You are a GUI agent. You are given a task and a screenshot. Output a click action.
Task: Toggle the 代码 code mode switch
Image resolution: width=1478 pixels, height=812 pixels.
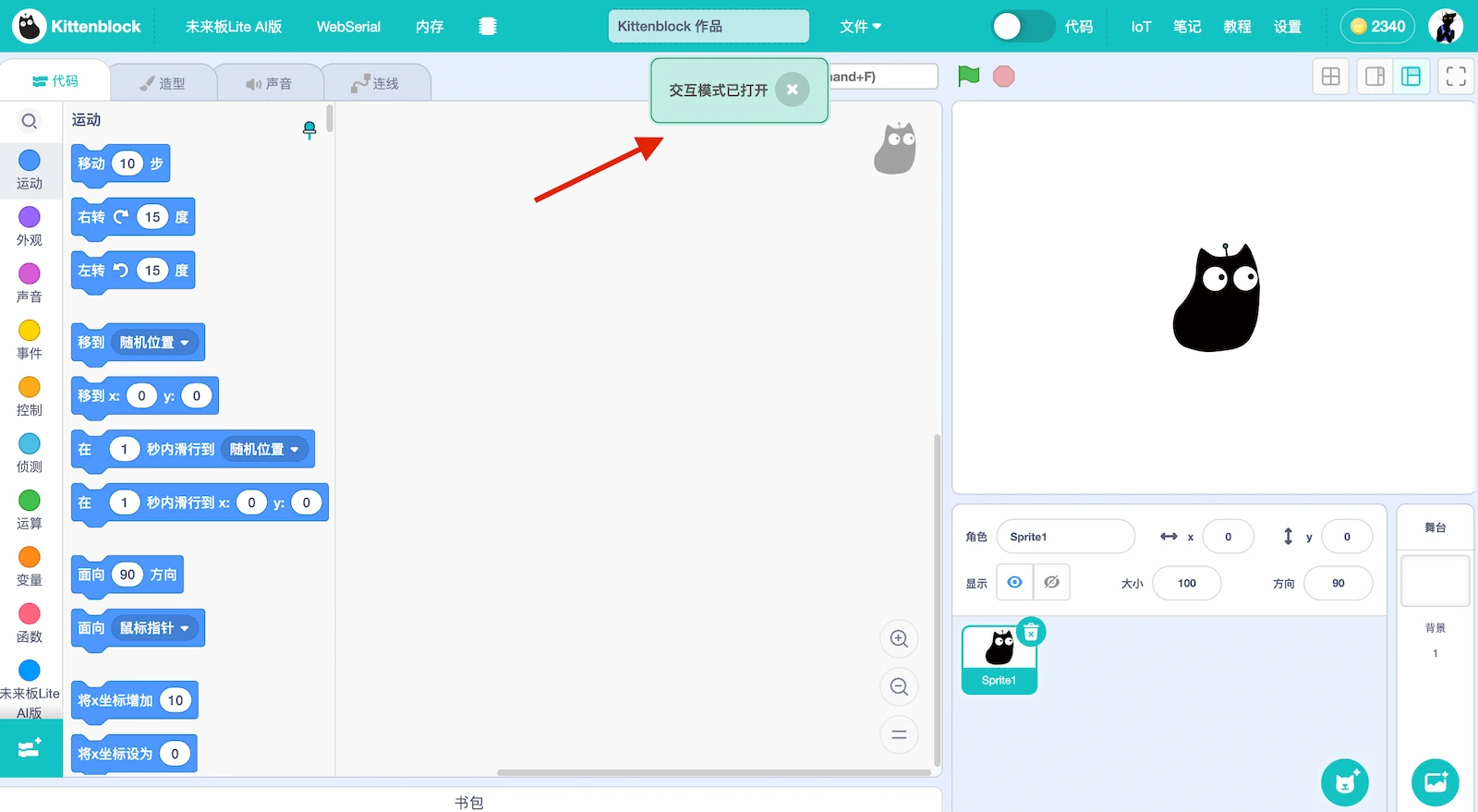coord(1023,27)
